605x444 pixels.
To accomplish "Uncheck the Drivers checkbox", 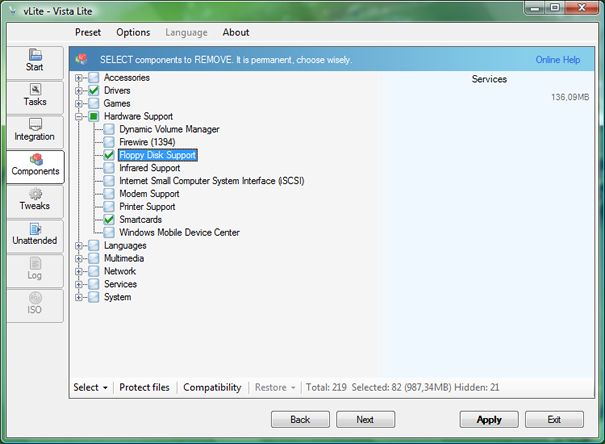I will click(x=93, y=91).
